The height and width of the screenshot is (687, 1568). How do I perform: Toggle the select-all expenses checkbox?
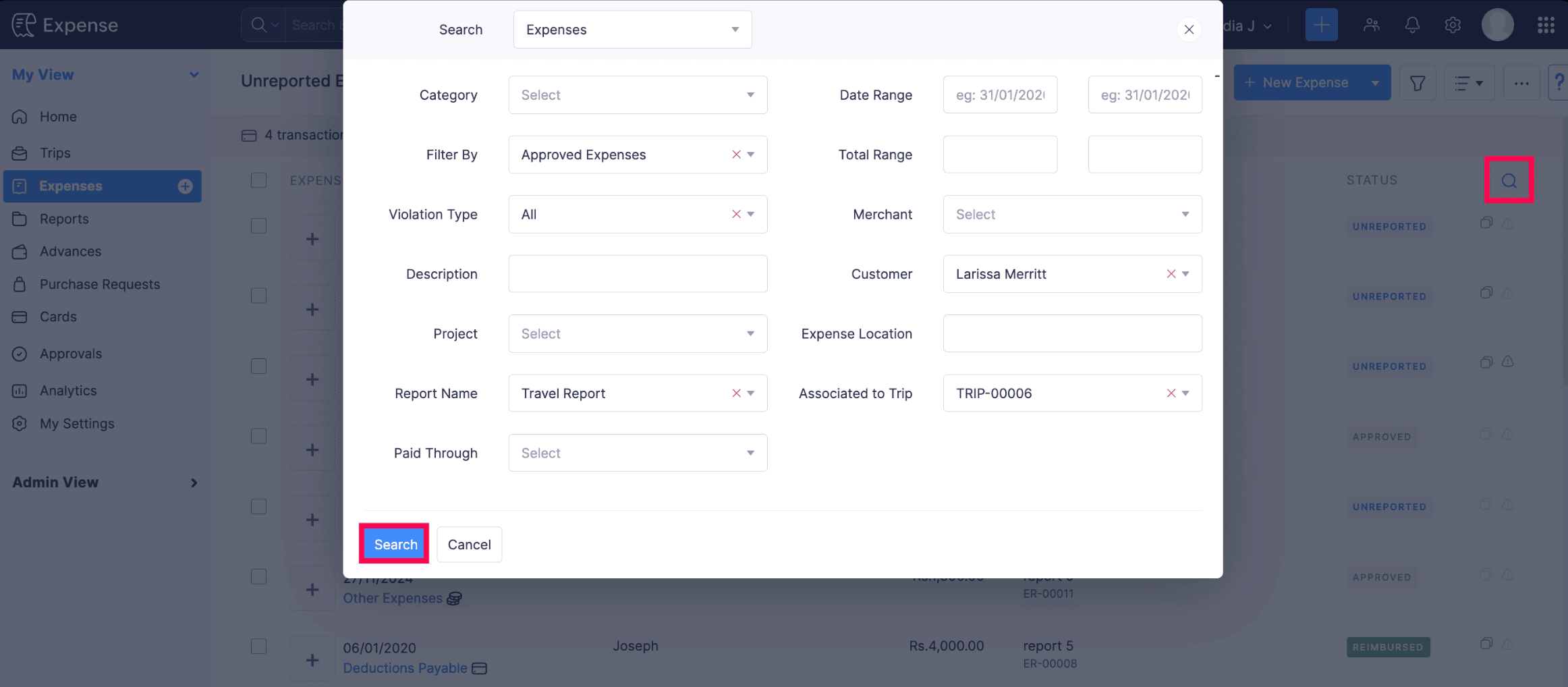point(259,180)
